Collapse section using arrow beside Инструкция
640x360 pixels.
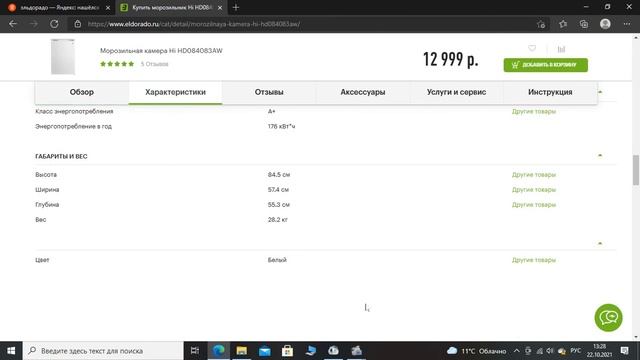(600, 92)
